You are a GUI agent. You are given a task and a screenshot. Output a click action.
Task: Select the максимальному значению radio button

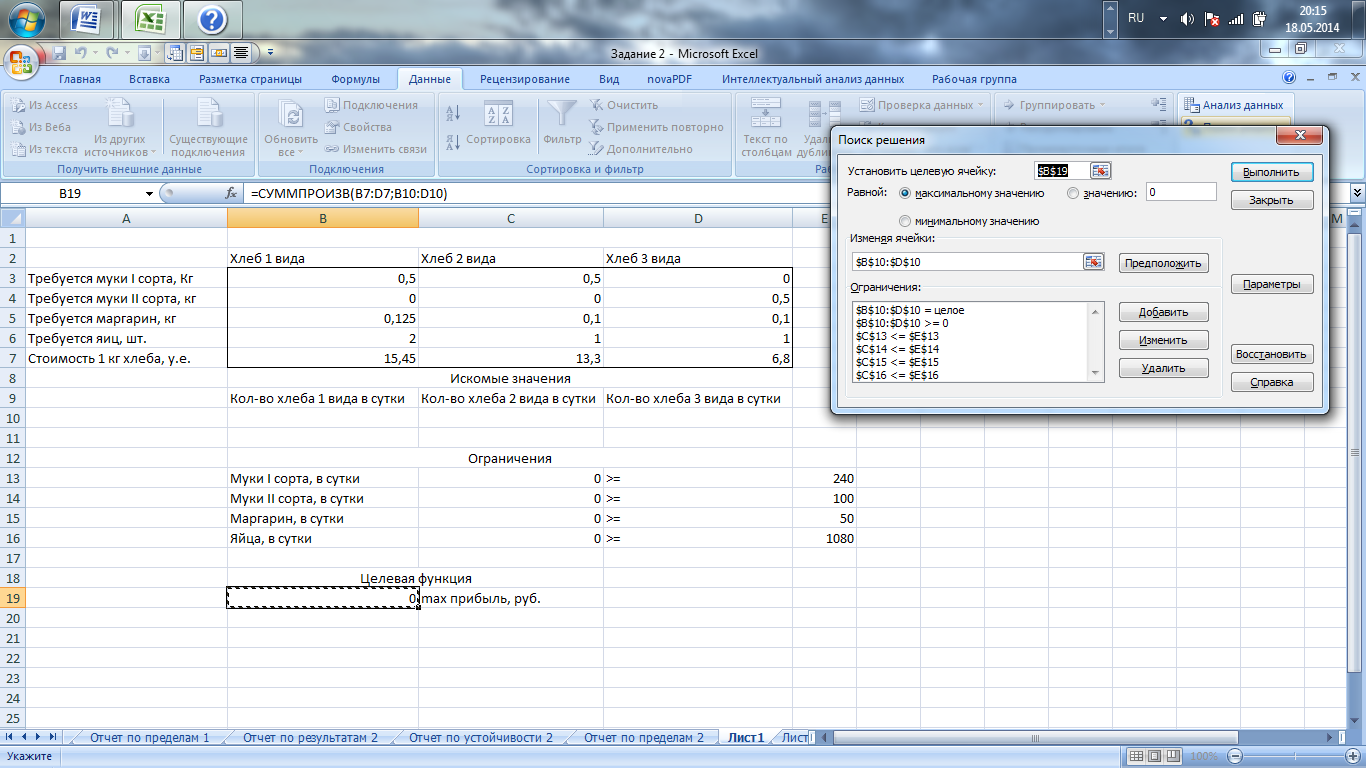point(906,193)
